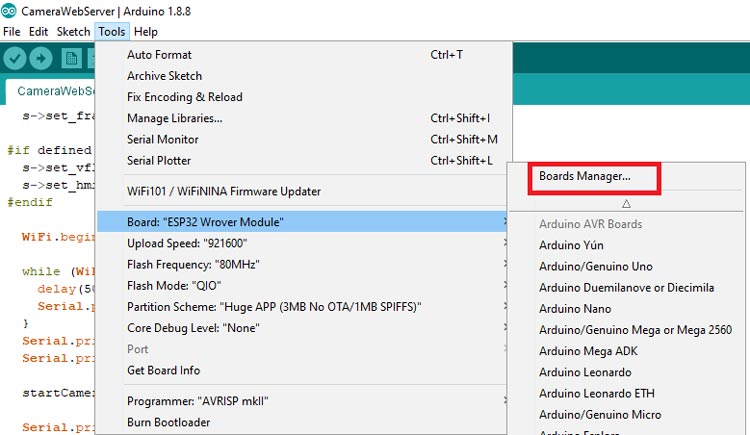Click the Upload arrow toolbar icon
Screen dimensions: 750x435
(41, 59)
